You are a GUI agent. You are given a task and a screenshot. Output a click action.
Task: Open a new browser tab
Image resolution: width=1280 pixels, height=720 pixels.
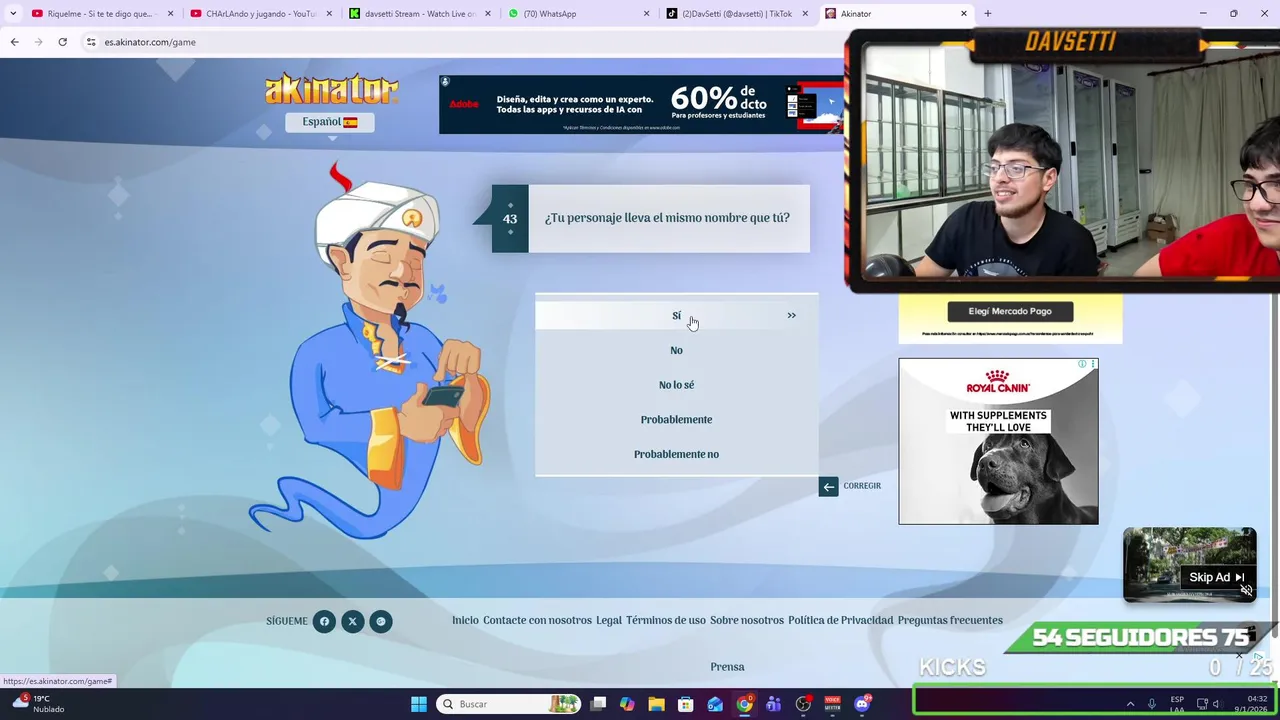pyautogui.click(x=987, y=14)
